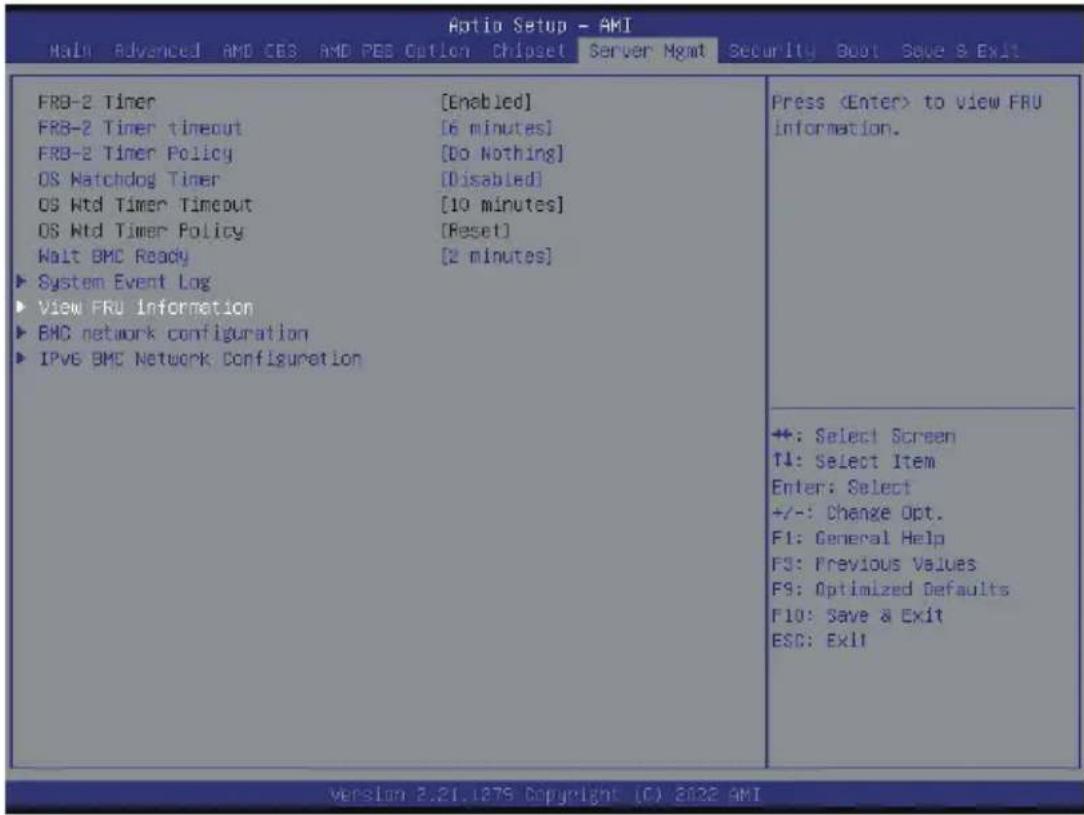Open the Chipset tab
Image resolution: width=1084 pixels, height=815 pixels.
click(x=529, y=50)
